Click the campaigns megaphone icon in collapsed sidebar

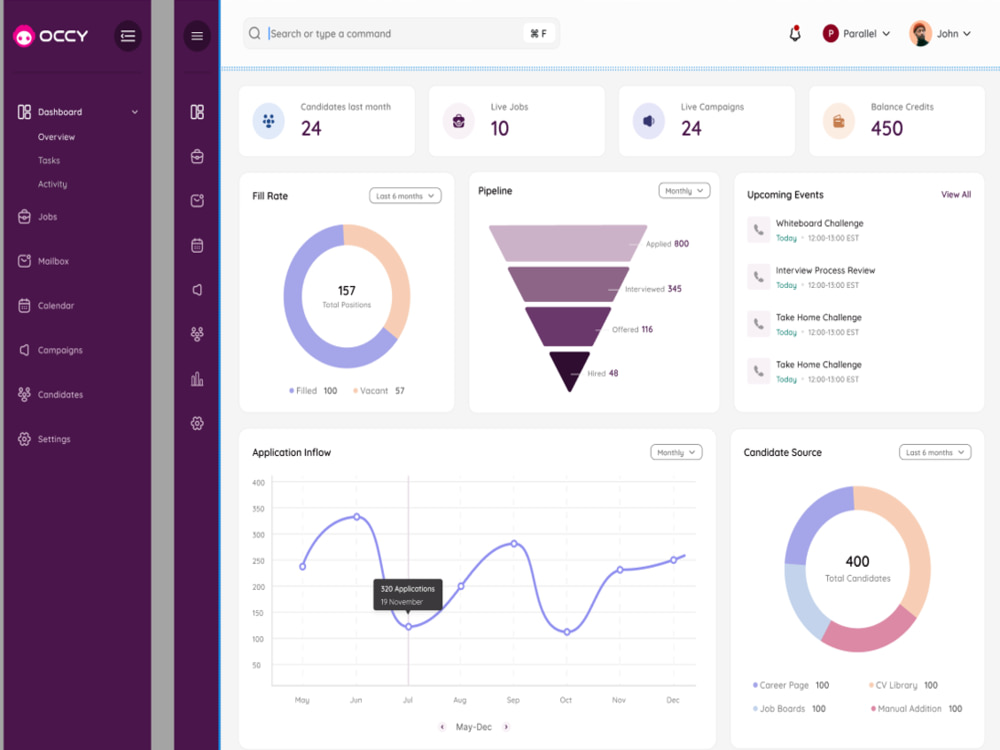(197, 290)
